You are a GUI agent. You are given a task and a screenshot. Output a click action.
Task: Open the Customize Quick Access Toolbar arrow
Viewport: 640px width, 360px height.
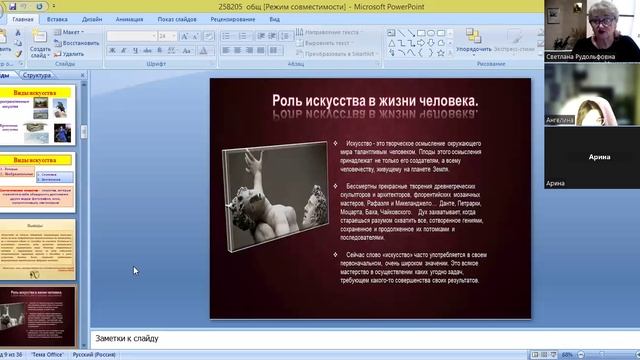53,7
